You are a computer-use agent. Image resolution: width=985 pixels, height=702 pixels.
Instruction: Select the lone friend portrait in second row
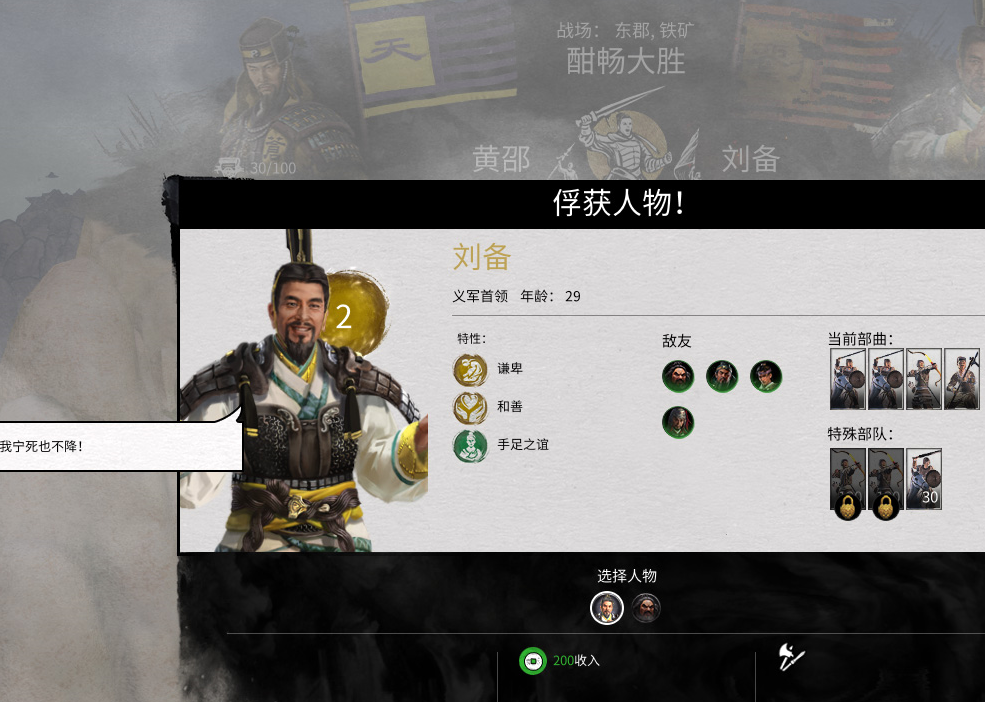(678, 421)
